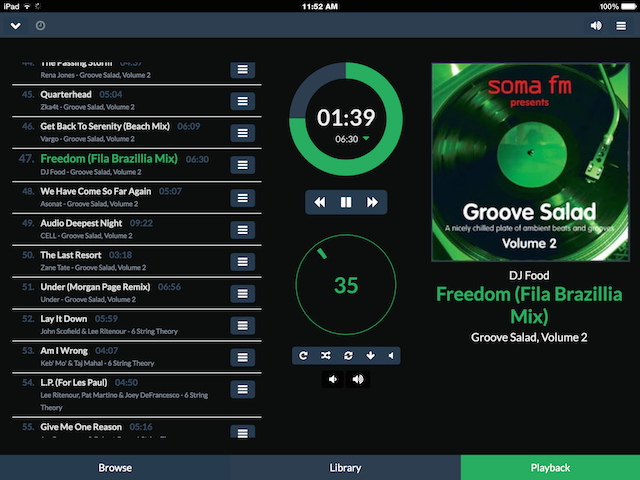
Task: Play track 49 Audio Deepest Night
Action: [x=137, y=229]
